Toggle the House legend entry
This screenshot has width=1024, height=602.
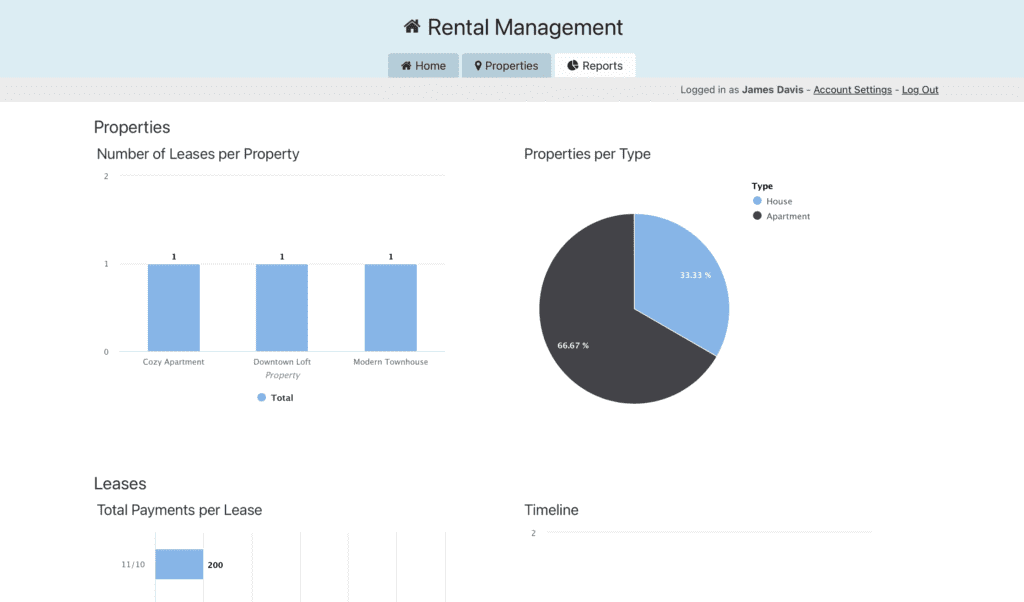pyautogui.click(x=757, y=201)
